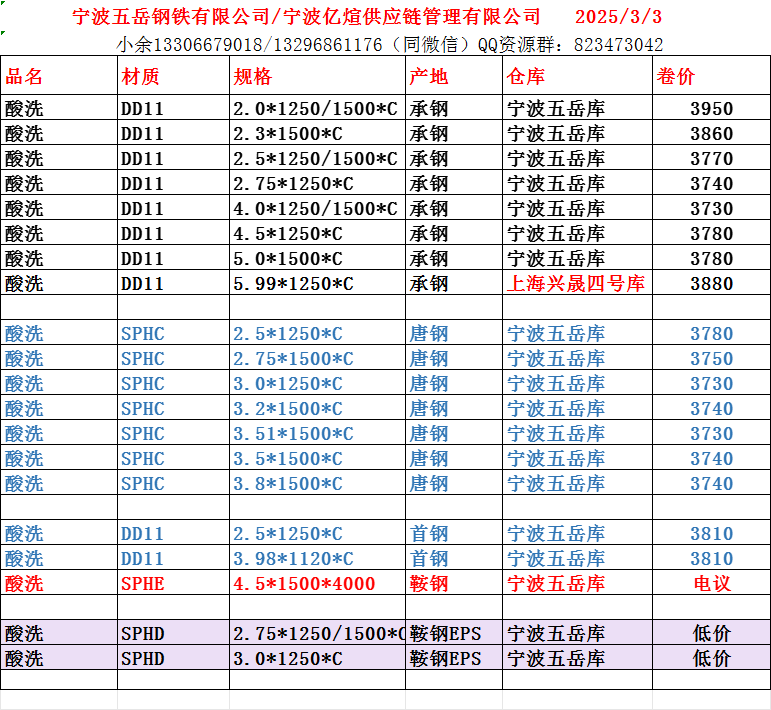Click the spec cell 2.3*1500*C
Screen dimensions: 771x710
click(x=318, y=133)
